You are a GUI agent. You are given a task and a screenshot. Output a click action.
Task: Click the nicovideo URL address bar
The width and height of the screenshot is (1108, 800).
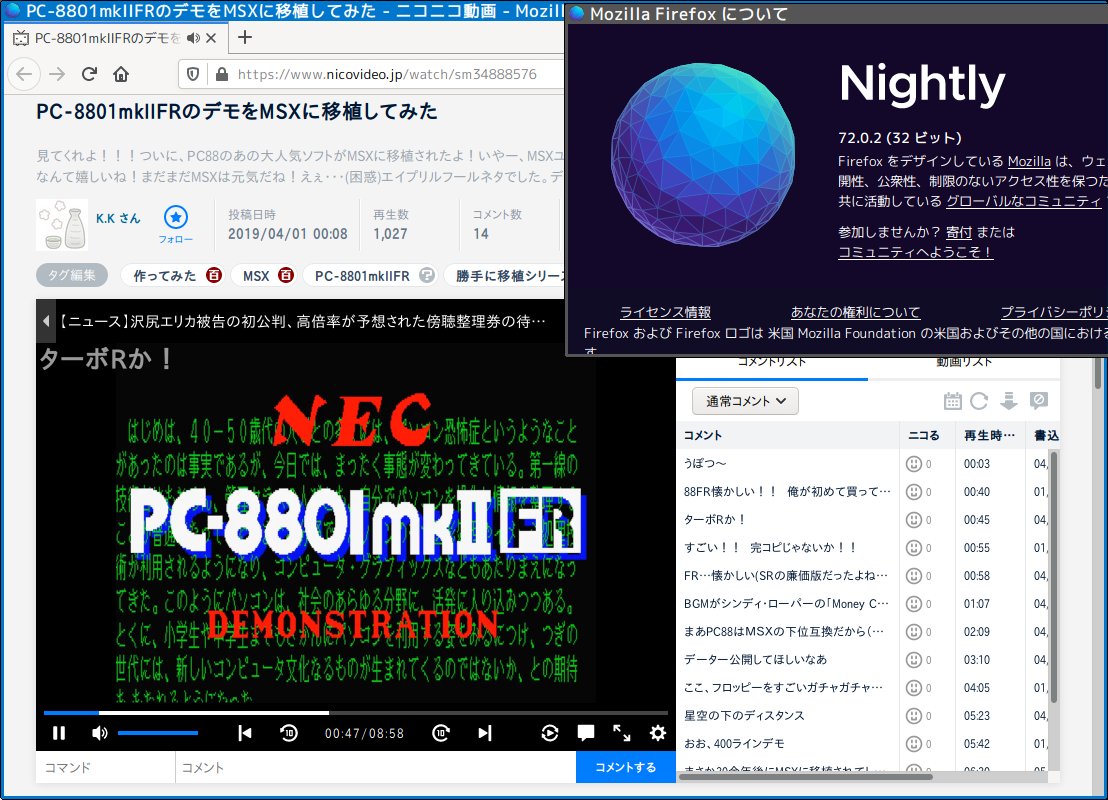click(x=387, y=74)
